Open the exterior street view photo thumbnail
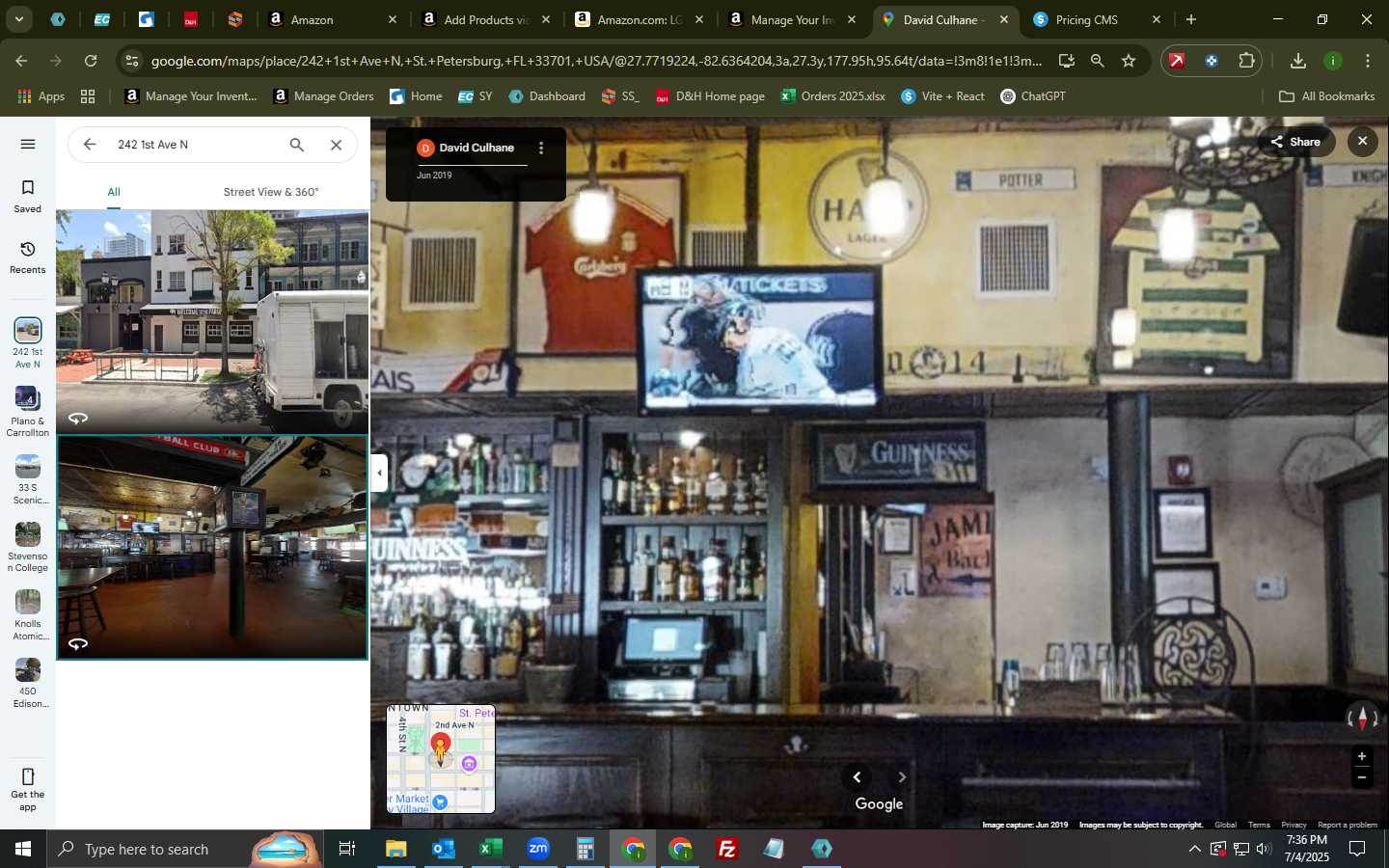 point(212,321)
